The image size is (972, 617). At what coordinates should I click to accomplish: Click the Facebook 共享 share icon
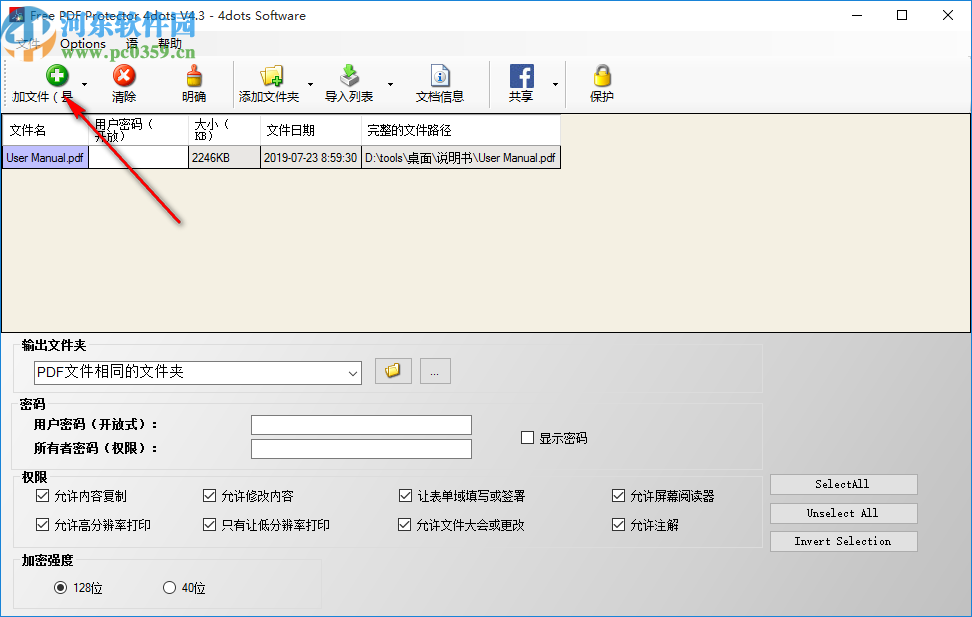point(521,75)
